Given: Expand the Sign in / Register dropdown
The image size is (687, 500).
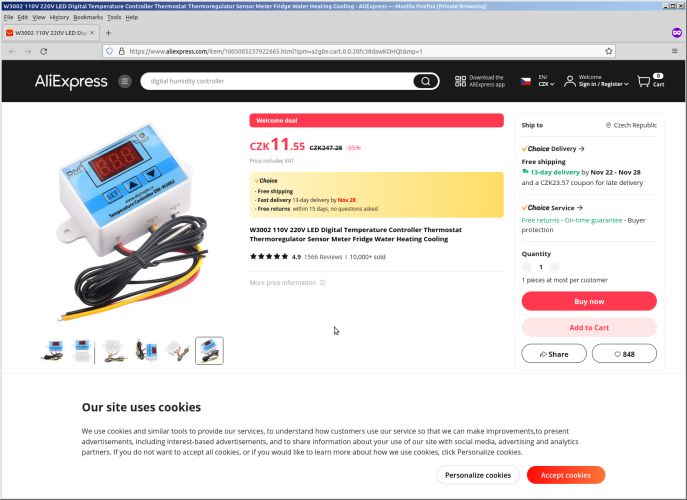Looking at the screenshot, I should [603, 84].
